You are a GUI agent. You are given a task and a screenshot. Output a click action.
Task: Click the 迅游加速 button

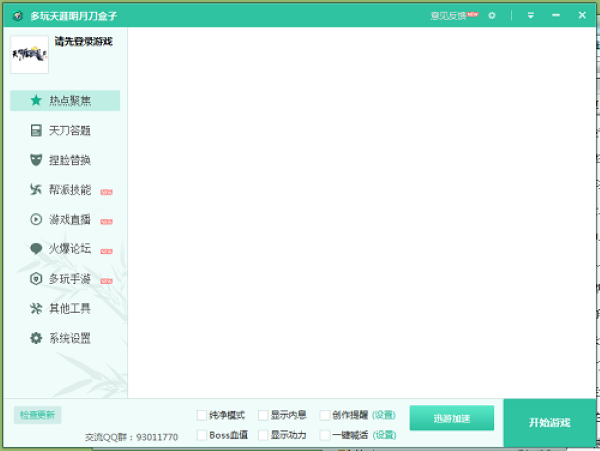pos(452,418)
